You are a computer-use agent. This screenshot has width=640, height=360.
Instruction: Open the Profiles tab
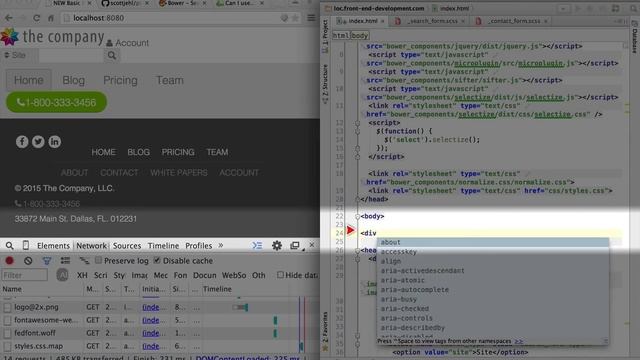(199, 246)
